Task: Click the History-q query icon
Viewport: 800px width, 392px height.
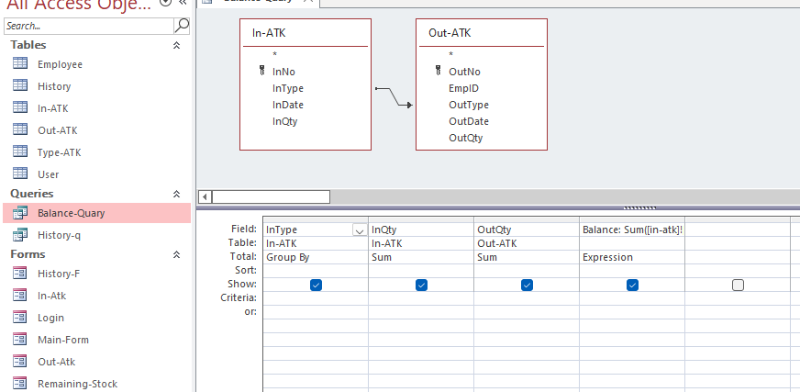Action: 20,235
